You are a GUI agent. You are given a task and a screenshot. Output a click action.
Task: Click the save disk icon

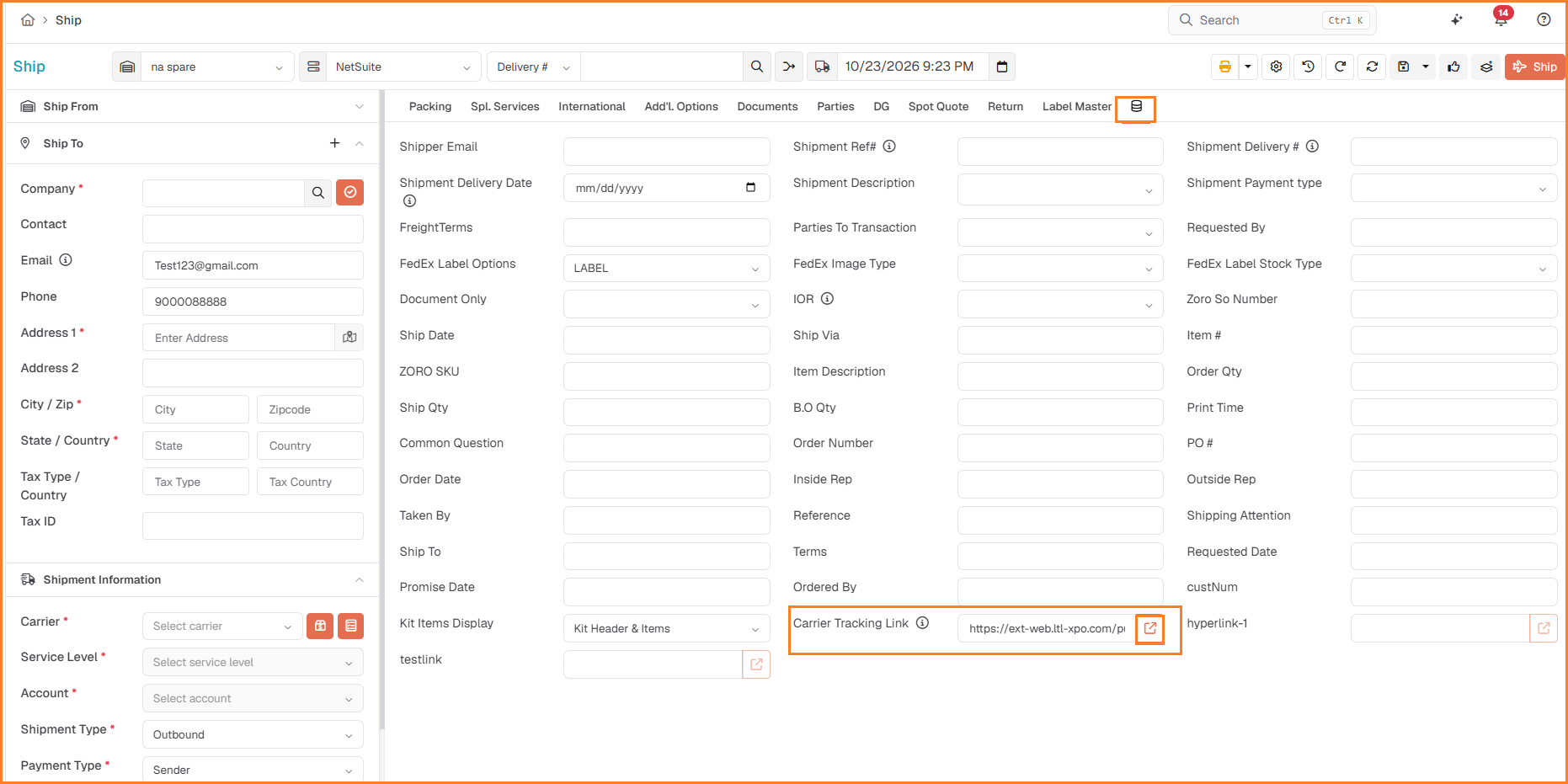coord(1404,67)
